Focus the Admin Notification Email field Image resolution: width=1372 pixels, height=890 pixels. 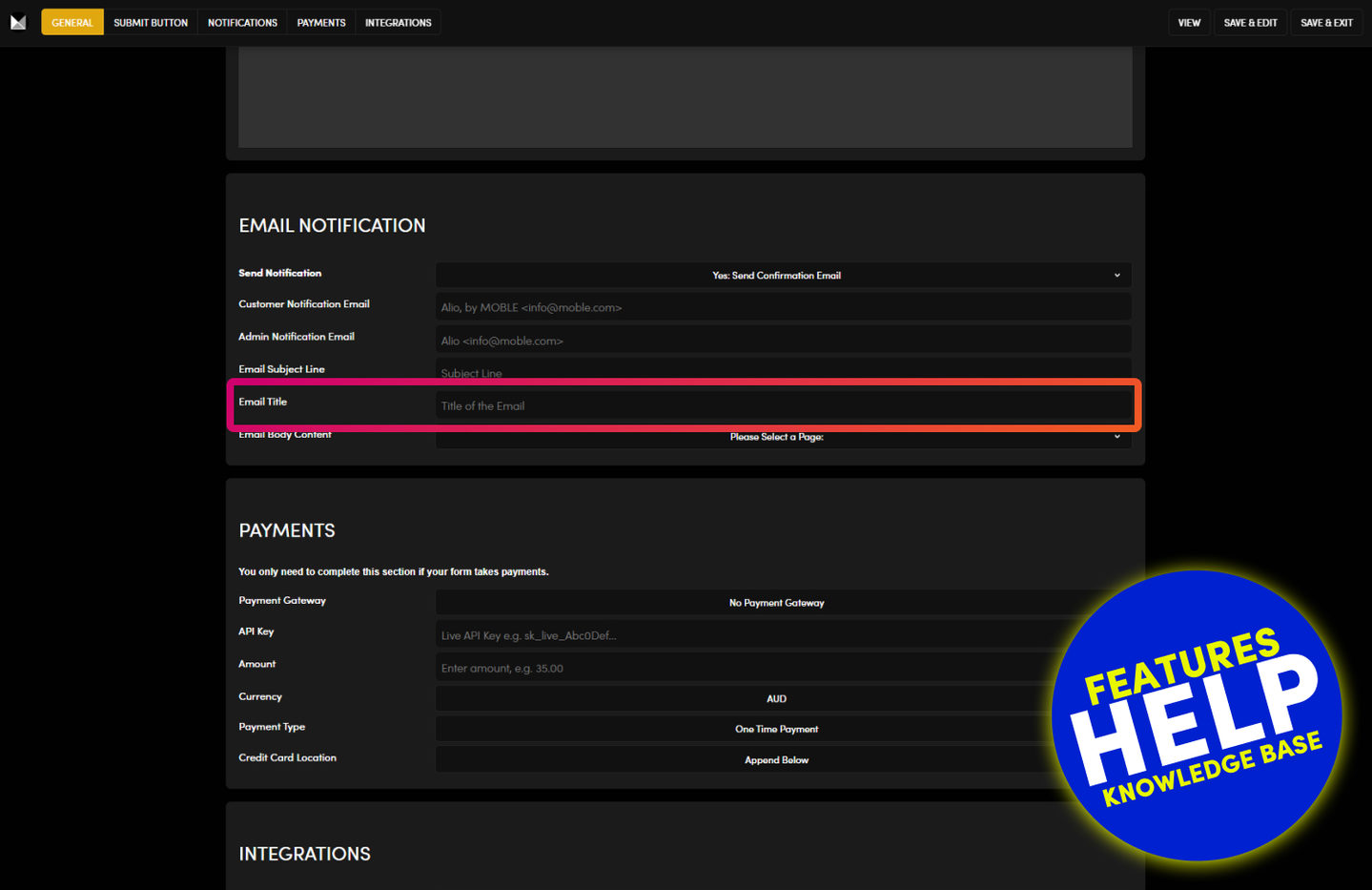[x=783, y=341]
